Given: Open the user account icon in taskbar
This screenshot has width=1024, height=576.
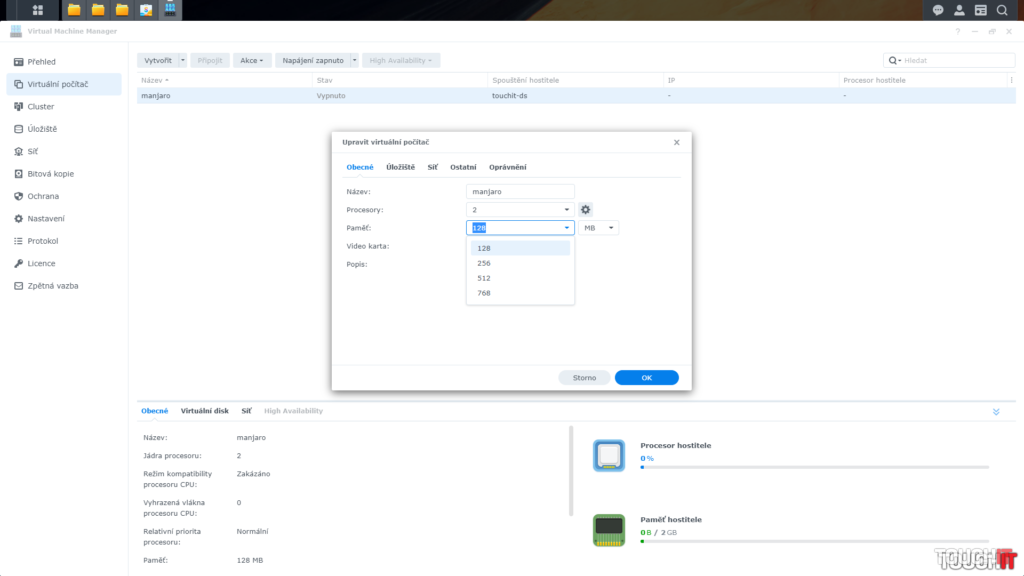Looking at the screenshot, I should pyautogui.click(x=959, y=10).
